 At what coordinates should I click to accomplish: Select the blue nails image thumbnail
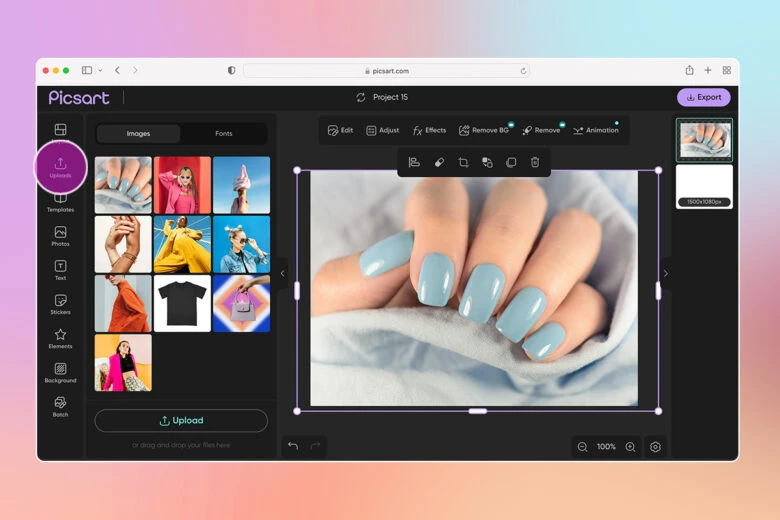point(123,185)
